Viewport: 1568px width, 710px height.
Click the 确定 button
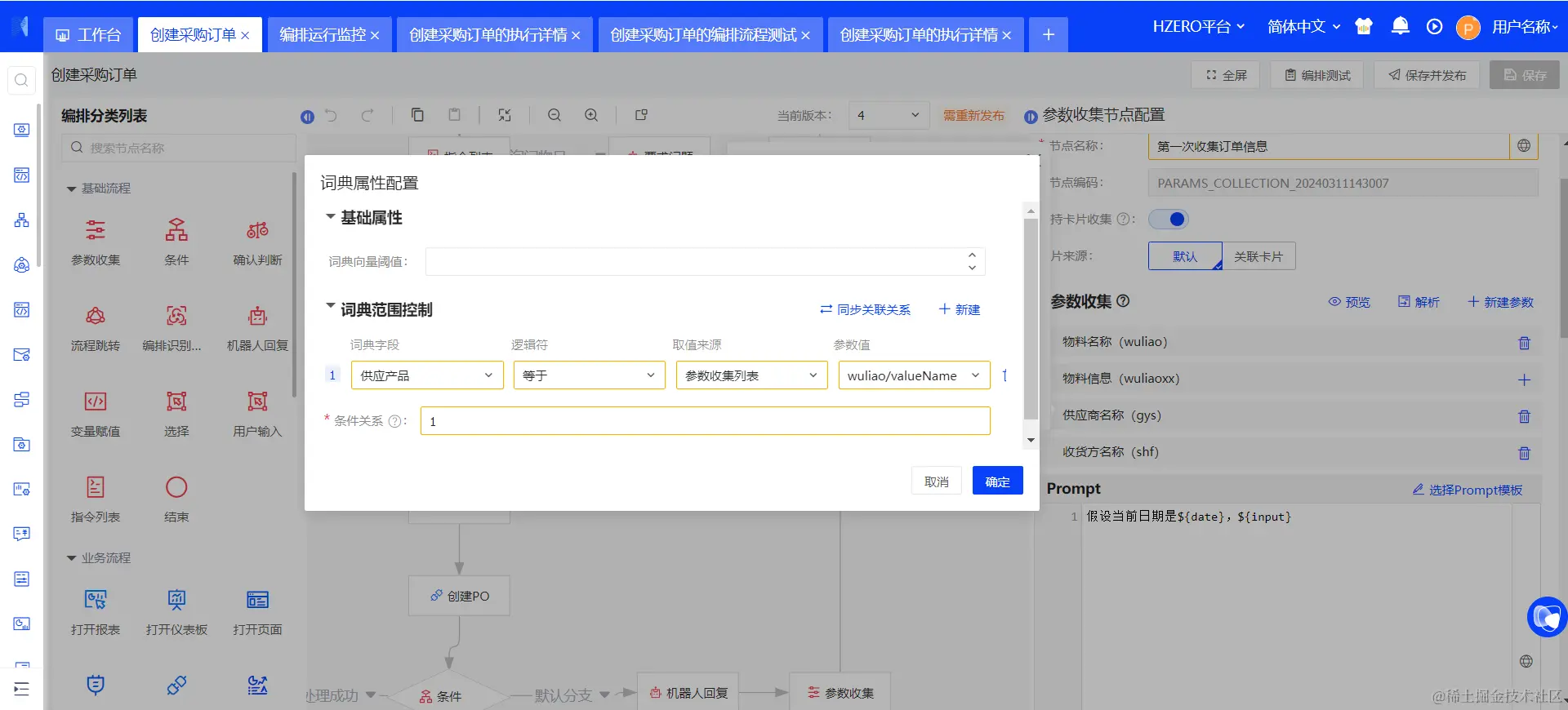(997, 481)
